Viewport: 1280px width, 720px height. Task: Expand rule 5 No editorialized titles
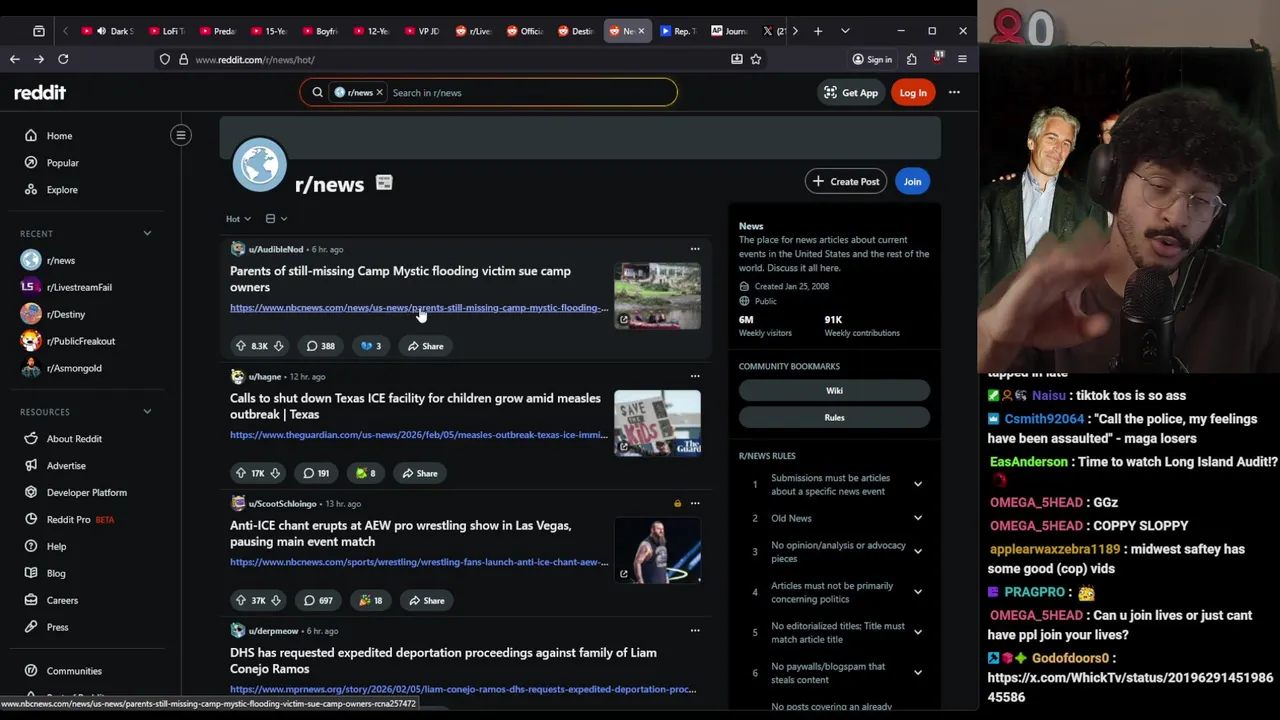(x=917, y=633)
